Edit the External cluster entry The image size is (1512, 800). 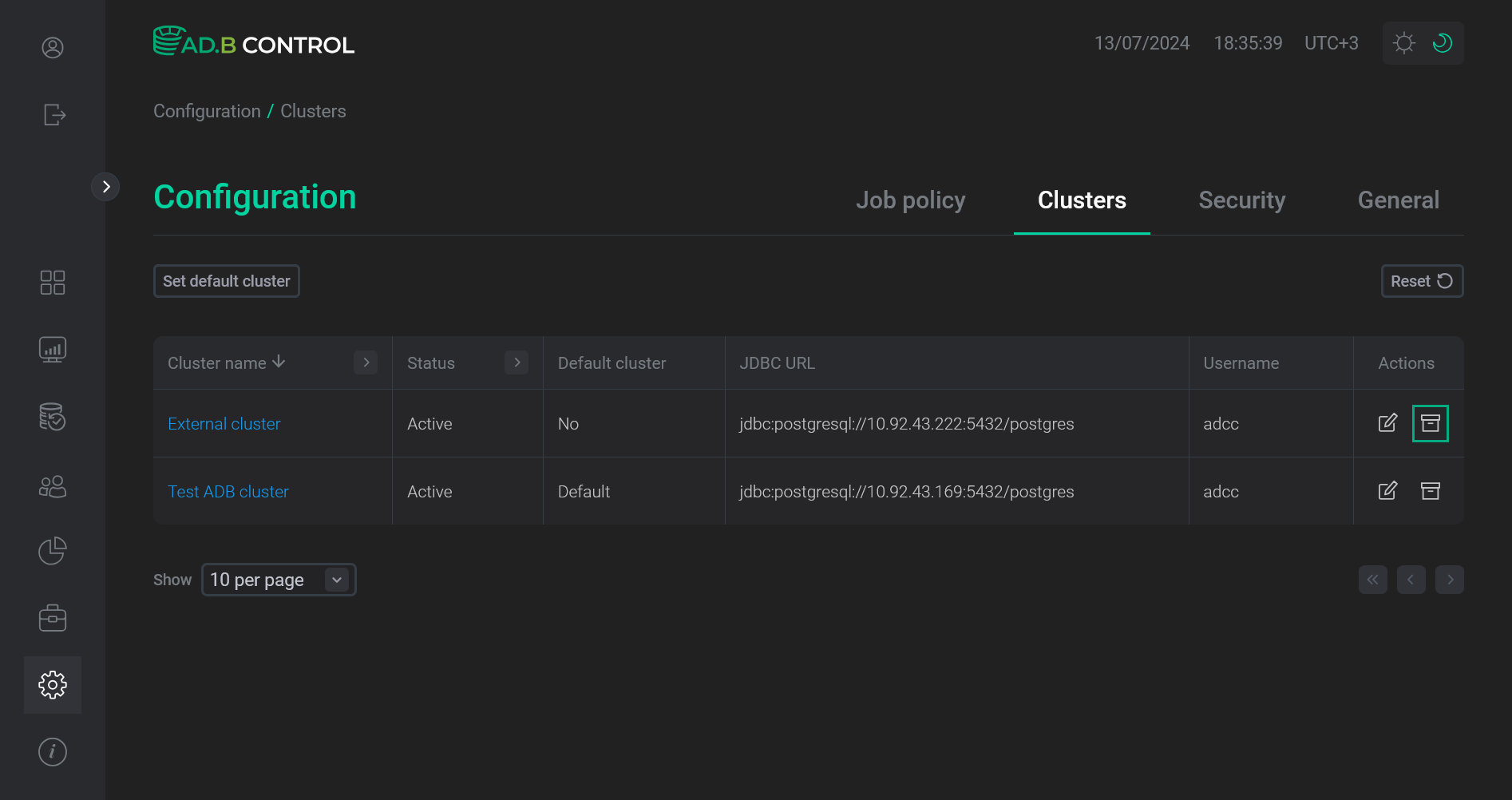1387,423
